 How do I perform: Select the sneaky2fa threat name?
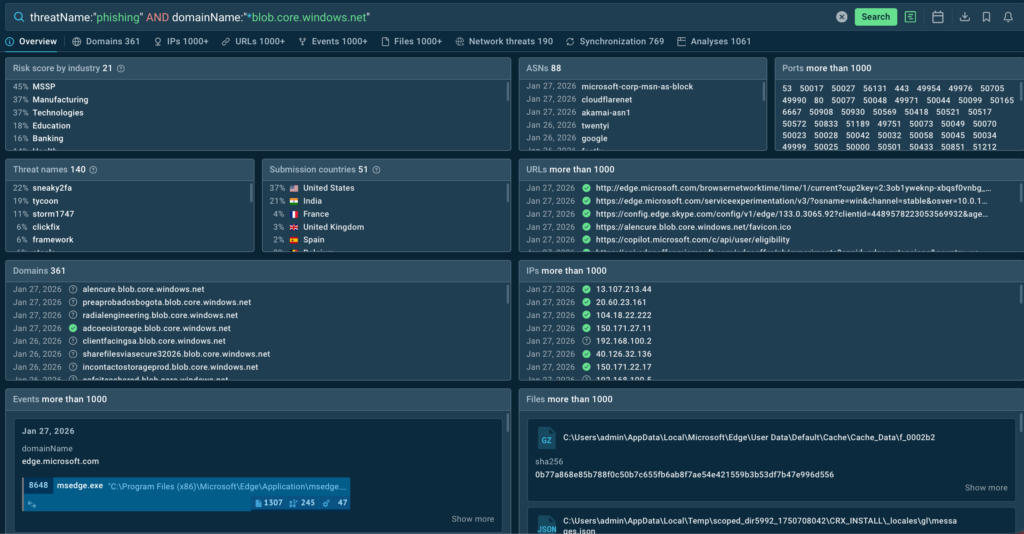coord(52,188)
